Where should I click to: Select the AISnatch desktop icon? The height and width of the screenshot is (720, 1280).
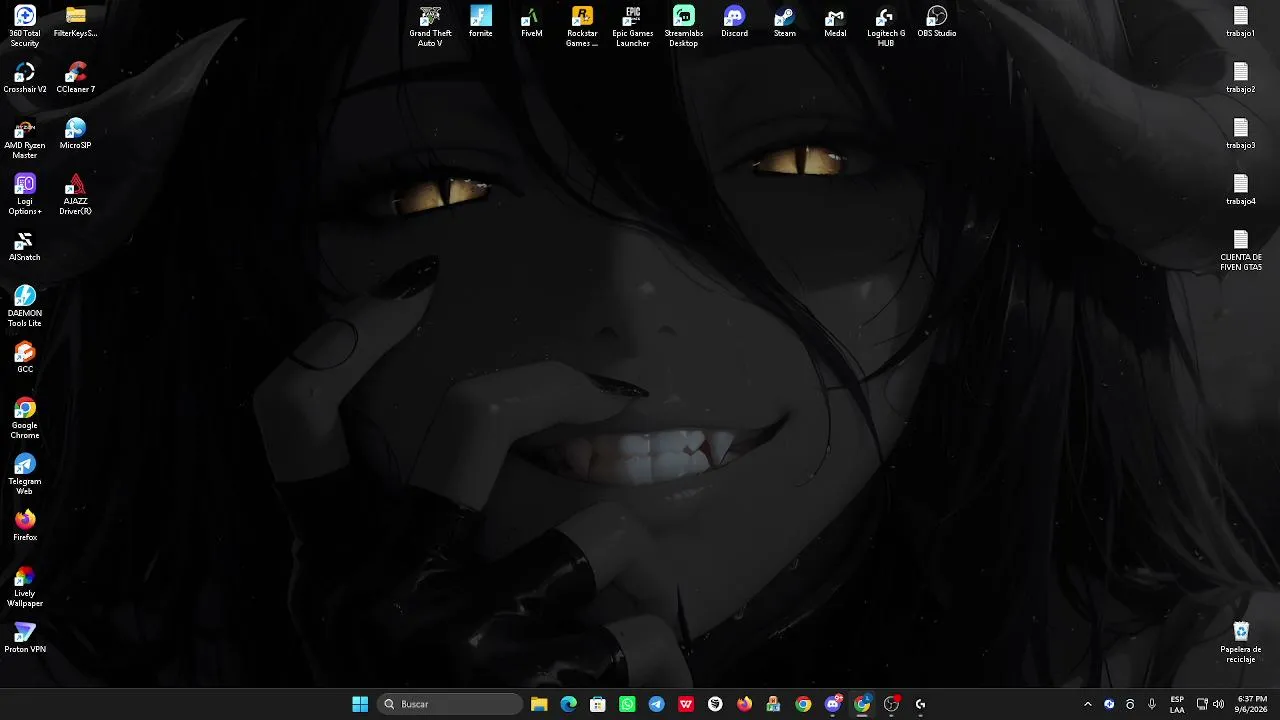(x=25, y=245)
